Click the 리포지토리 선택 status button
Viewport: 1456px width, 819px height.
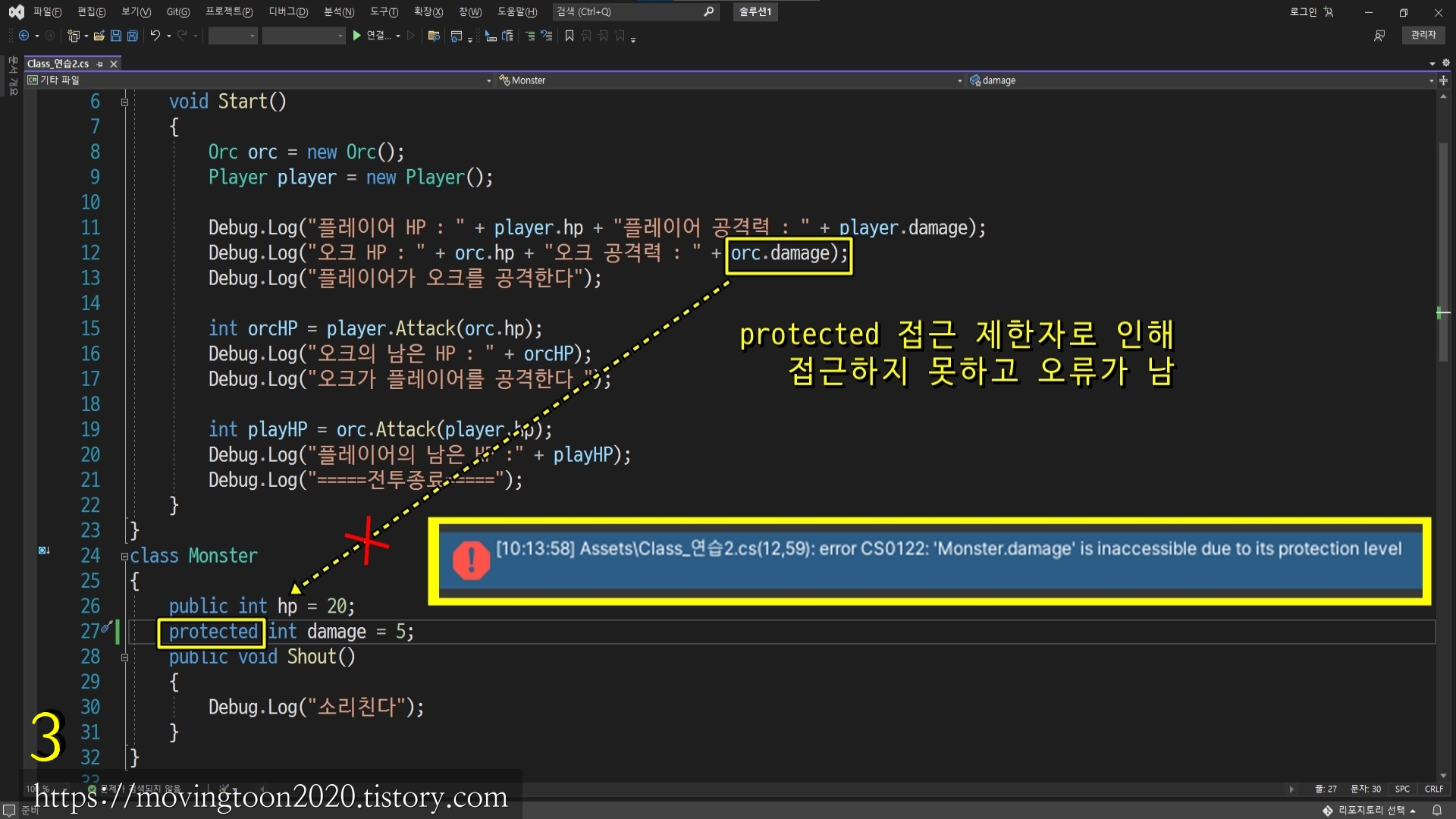click(1370, 811)
